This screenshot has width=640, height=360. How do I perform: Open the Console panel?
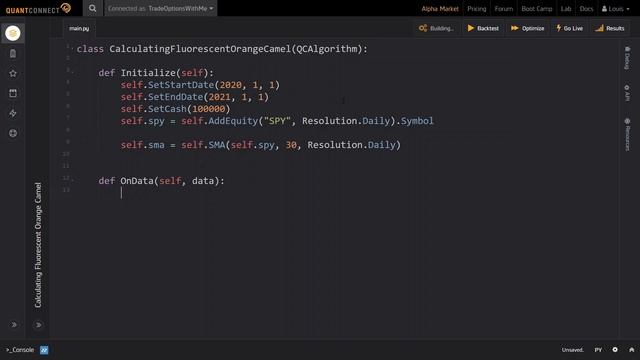tap(20, 350)
